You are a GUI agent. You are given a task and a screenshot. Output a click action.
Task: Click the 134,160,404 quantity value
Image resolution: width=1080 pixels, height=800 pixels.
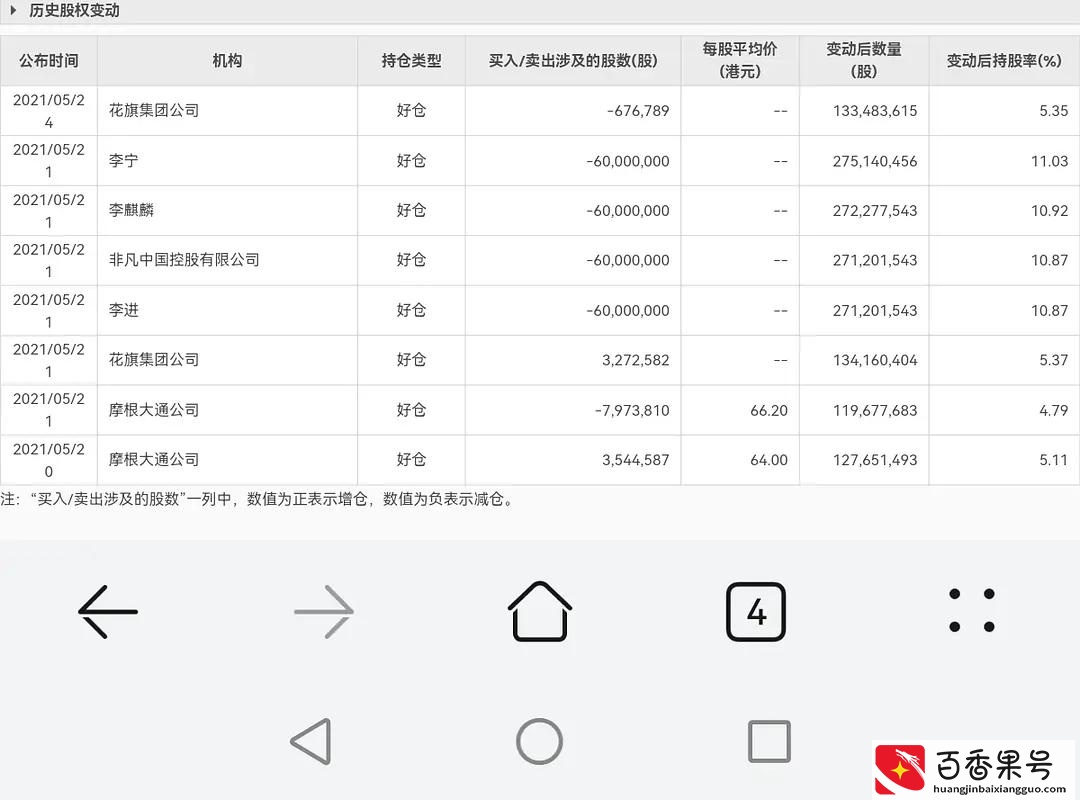(875, 360)
